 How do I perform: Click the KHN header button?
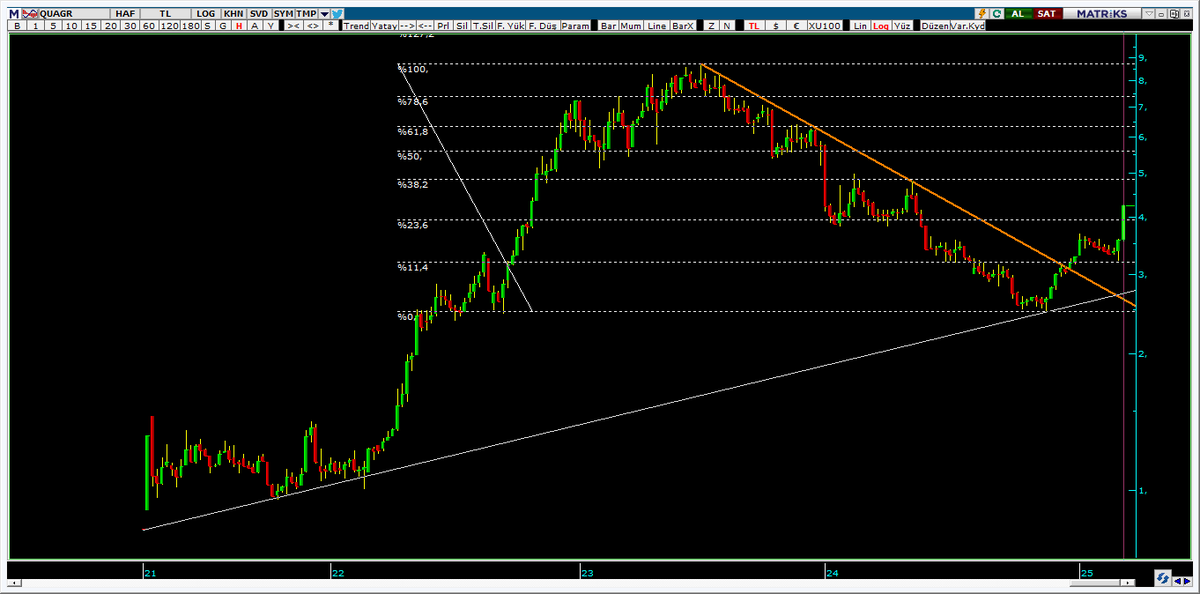coord(233,14)
